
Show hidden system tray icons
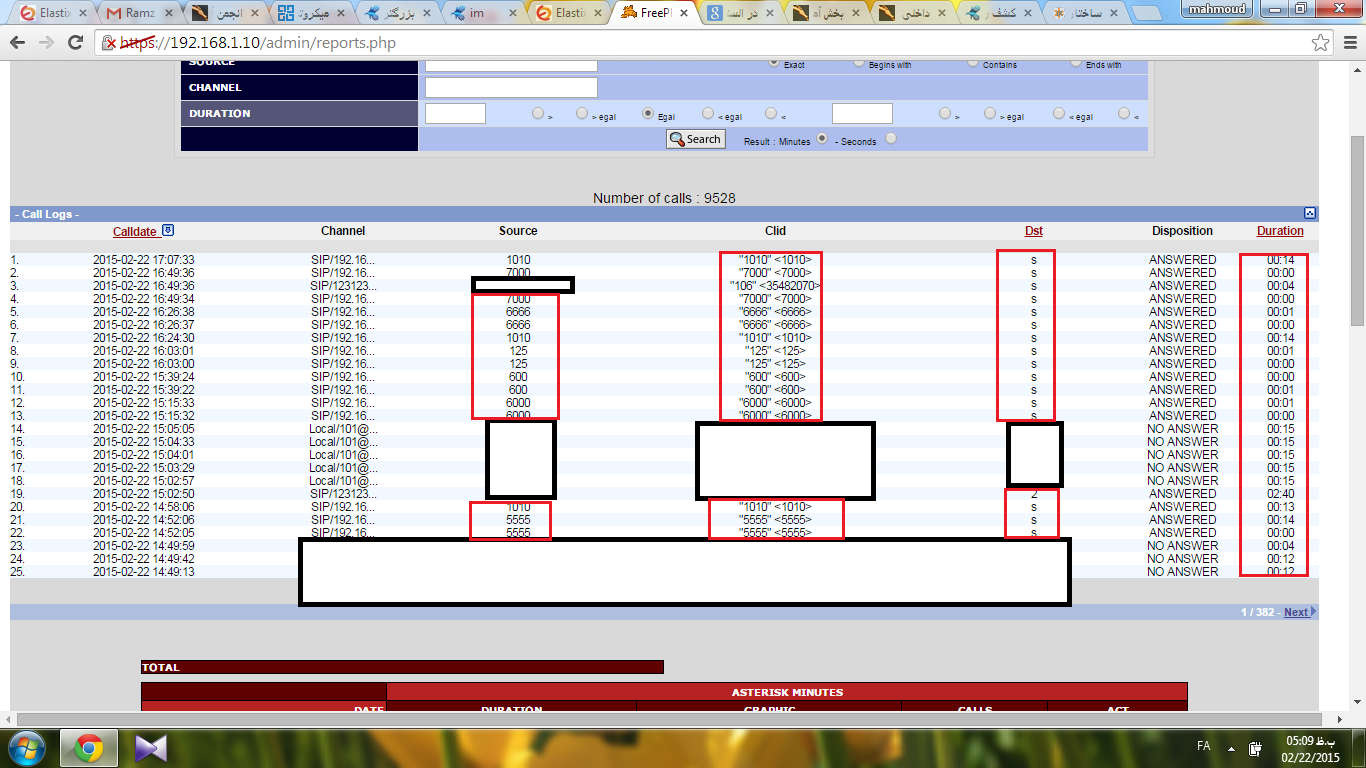point(1231,747)
